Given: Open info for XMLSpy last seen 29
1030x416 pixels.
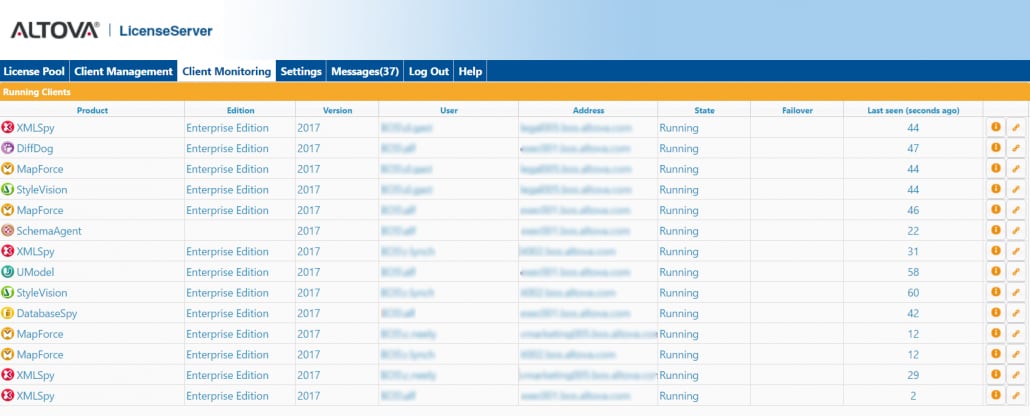Looking at the screenshot, I should pyautogui.click(x=996, y=375).
